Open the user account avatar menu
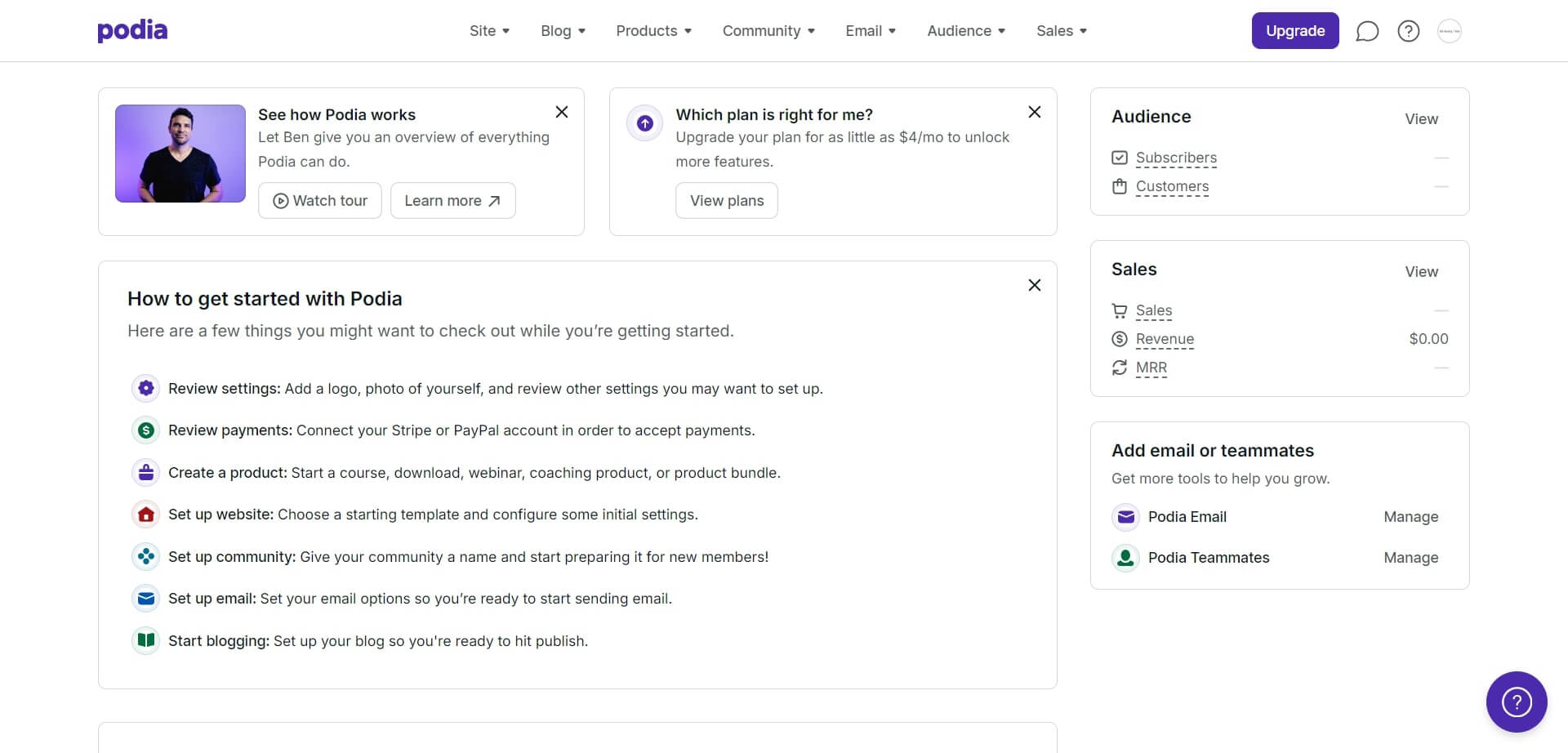Screen dimensions: 1568x753 point(1449,31)
